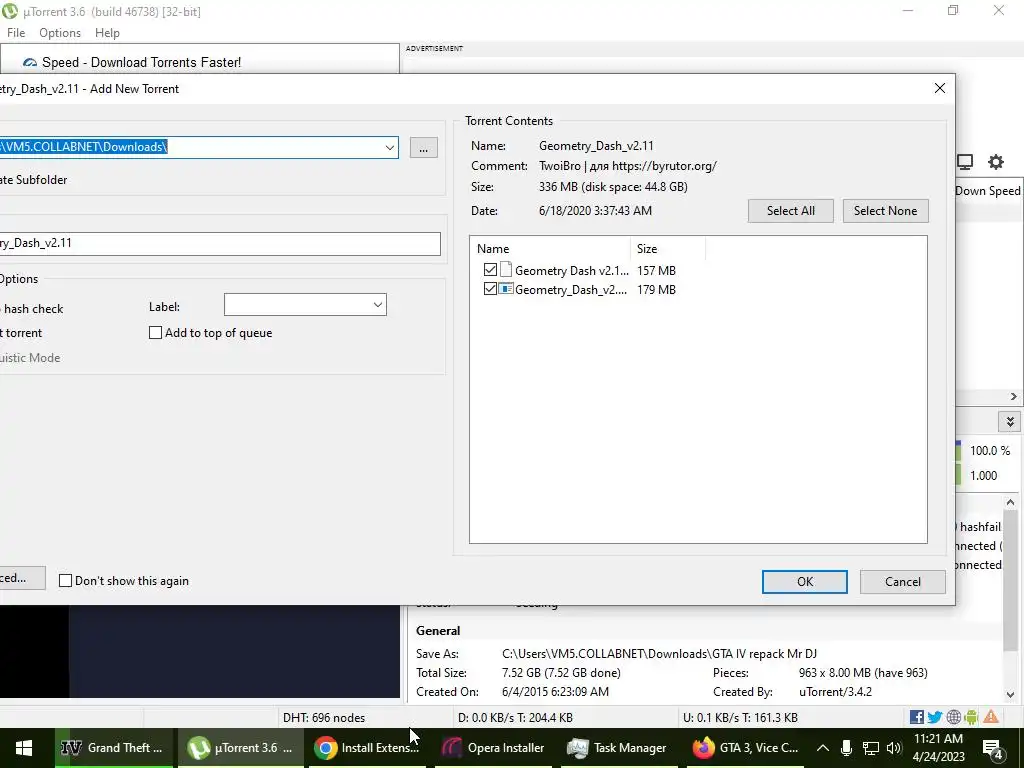Click 'Speed - Download Torrents Faster!' banner text
Viewport: 1024px width, 768px height.
(x=142, y=63)
